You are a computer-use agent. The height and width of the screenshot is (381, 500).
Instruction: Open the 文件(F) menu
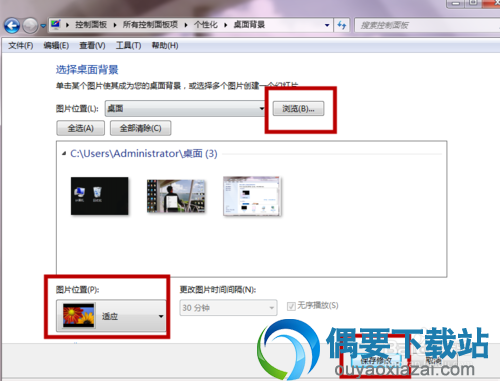click(x=21, y=45)
